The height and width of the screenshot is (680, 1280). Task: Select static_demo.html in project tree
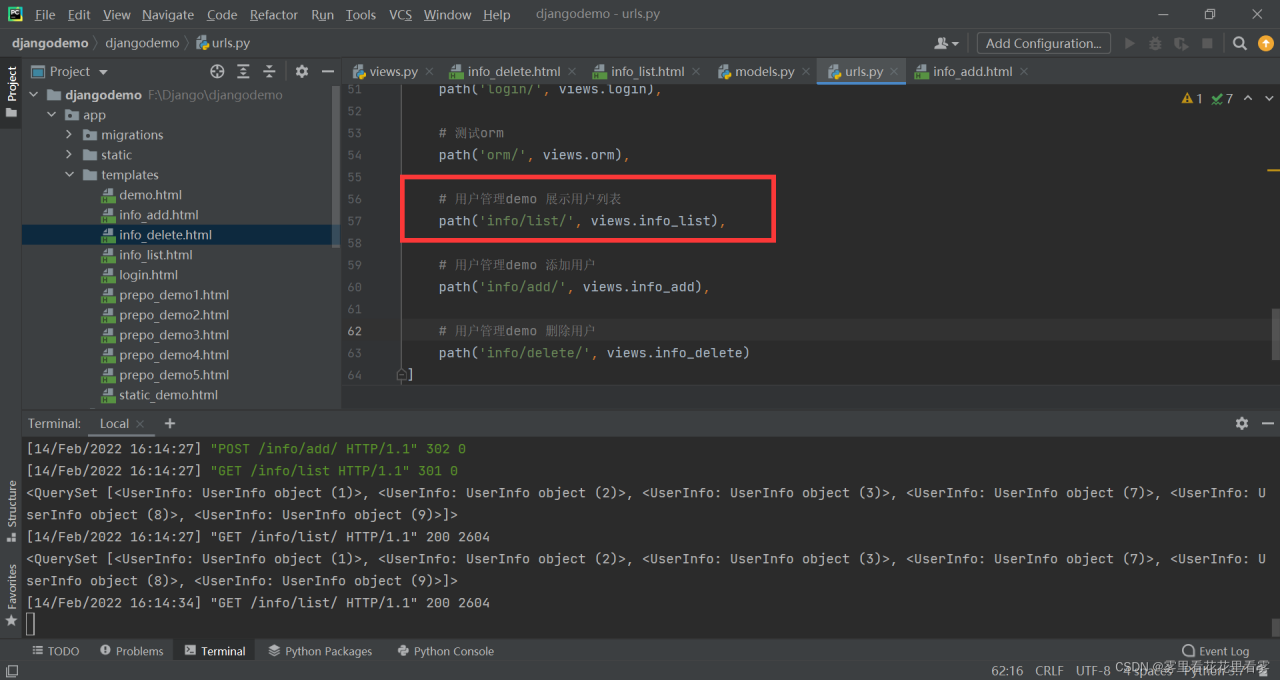tap(168, 395)
